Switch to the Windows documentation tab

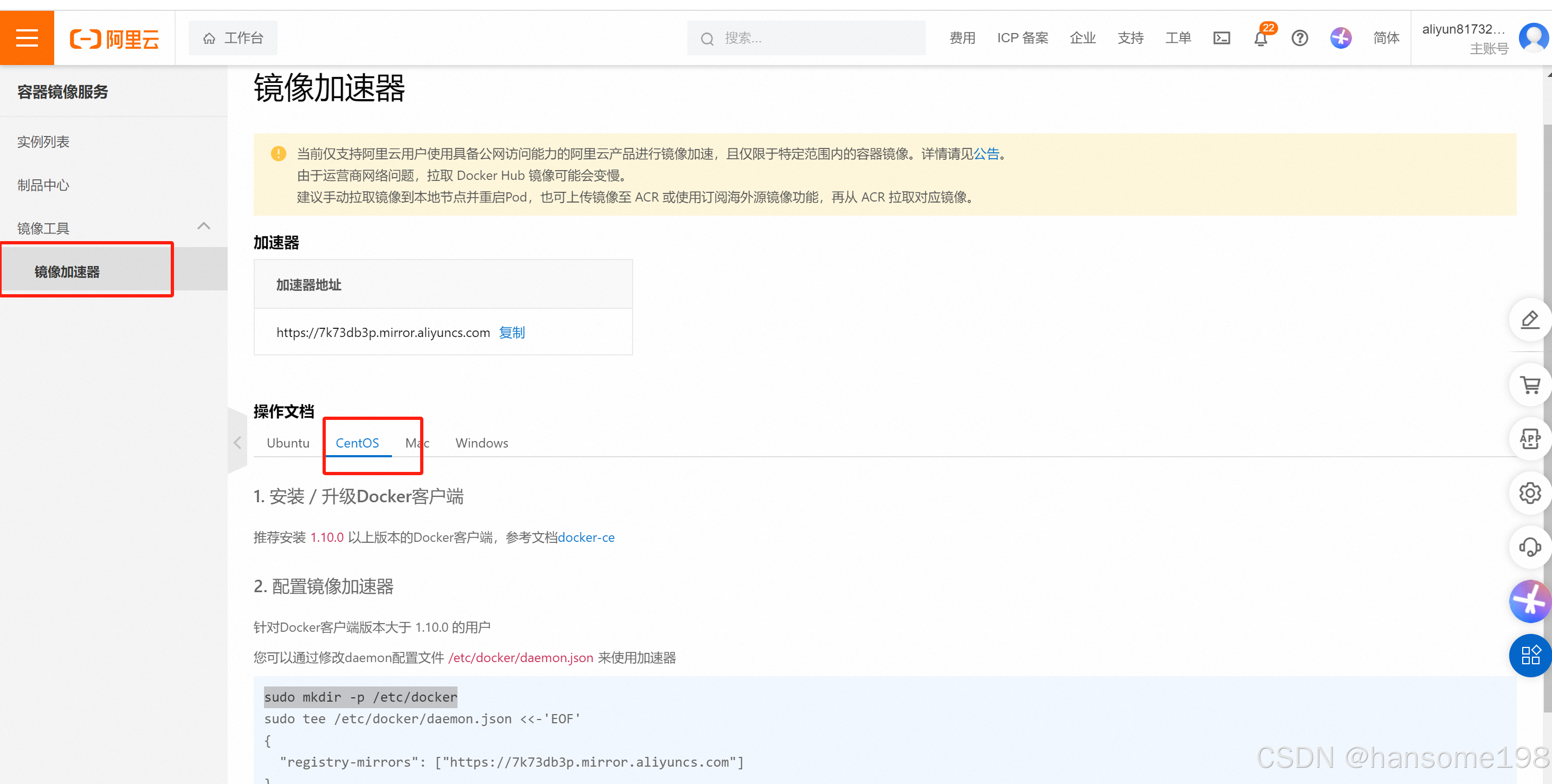[481, 443]
